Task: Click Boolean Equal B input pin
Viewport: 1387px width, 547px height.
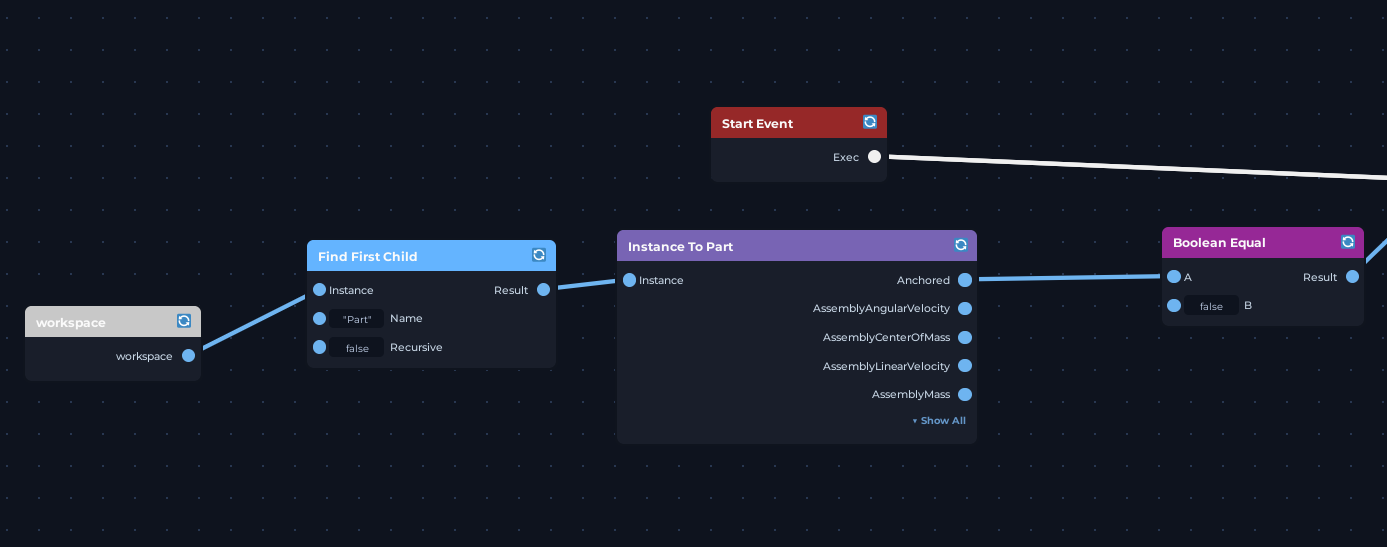Action: (1174, 306)
